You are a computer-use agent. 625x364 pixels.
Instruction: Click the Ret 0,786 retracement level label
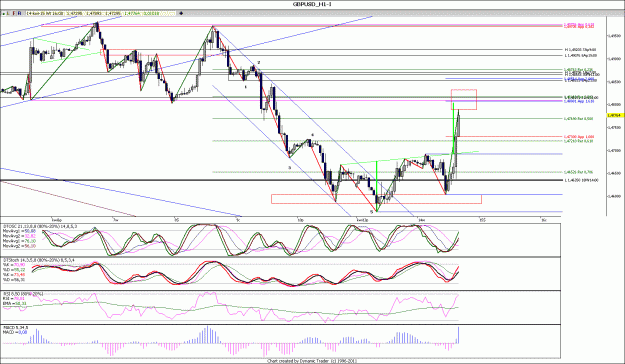(x=579, y=172)
